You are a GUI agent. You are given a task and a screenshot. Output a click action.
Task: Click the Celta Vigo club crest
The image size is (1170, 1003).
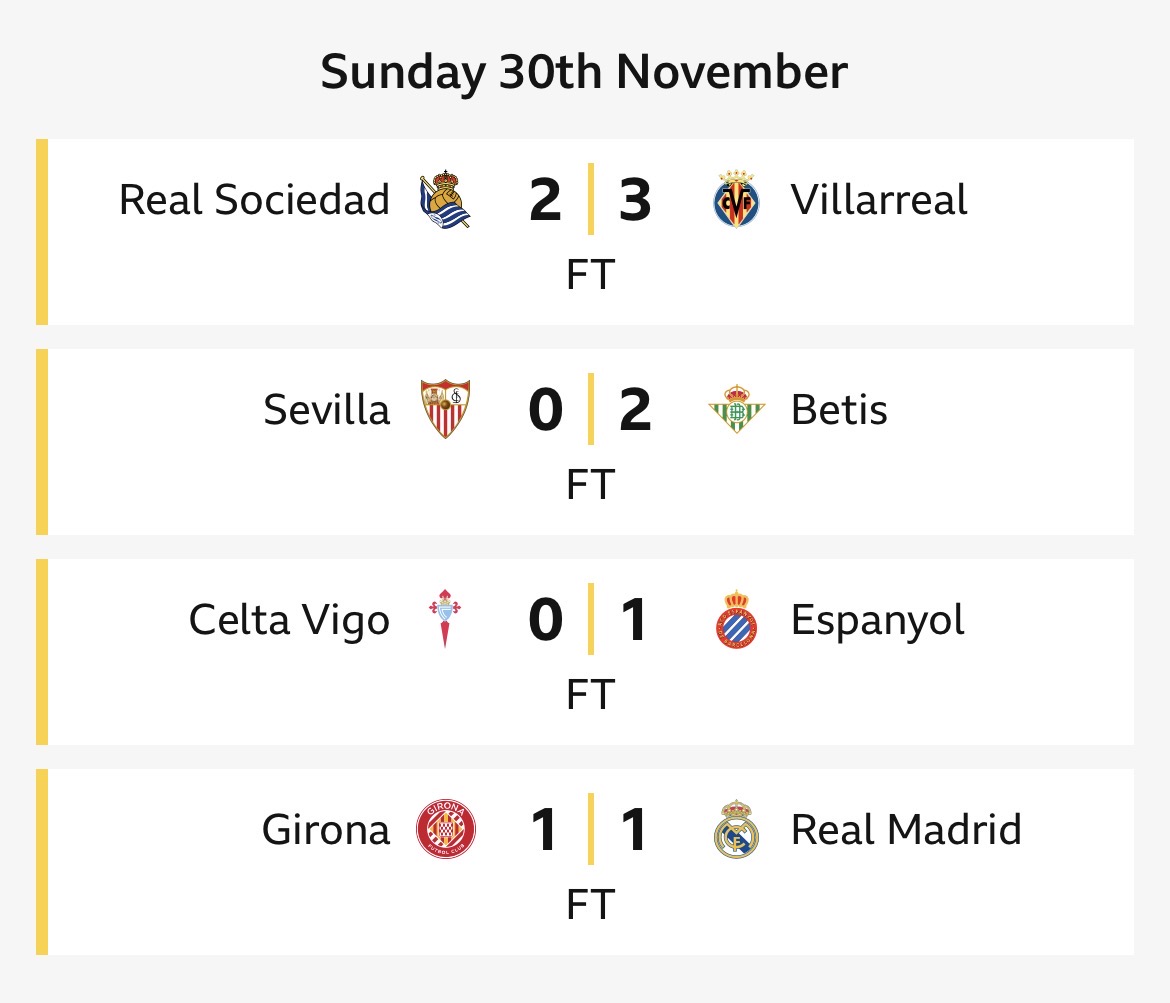(x=445, y=620)
